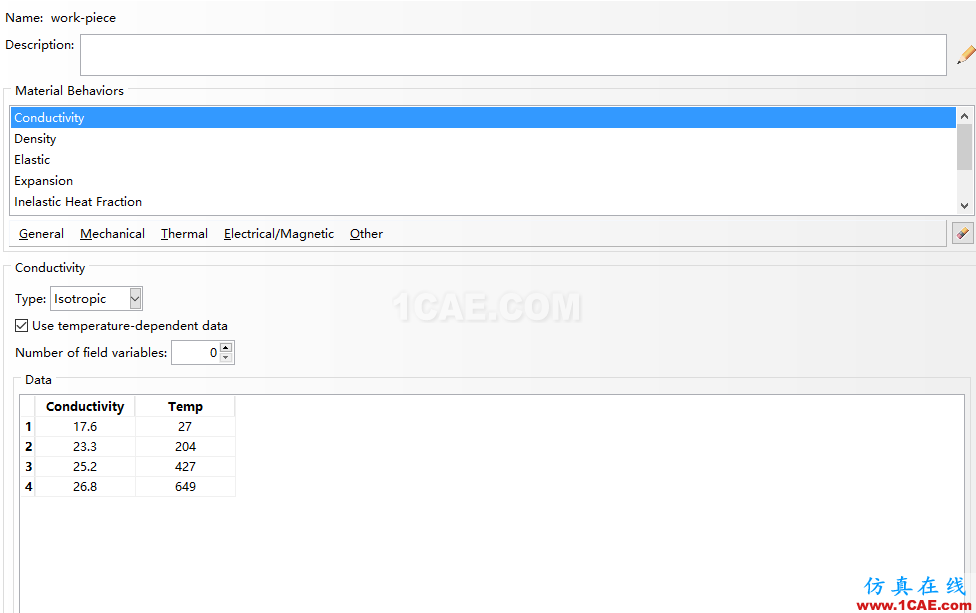The image size is (976, 613).
Task: Select Inelastic Heat Fraction behavior
Action: click(483, 202)
